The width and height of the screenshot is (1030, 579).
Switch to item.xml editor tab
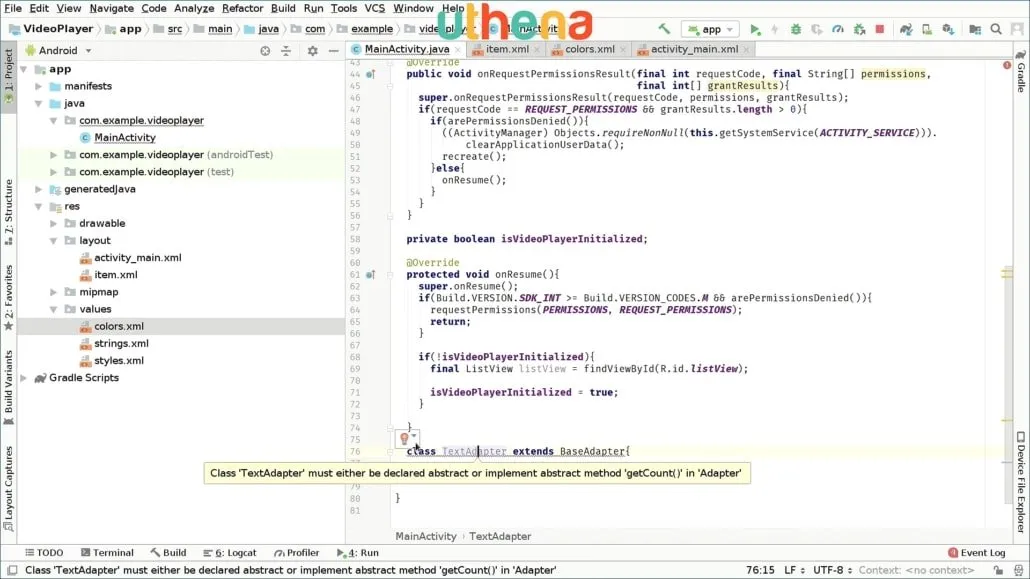tap(506, 49)
